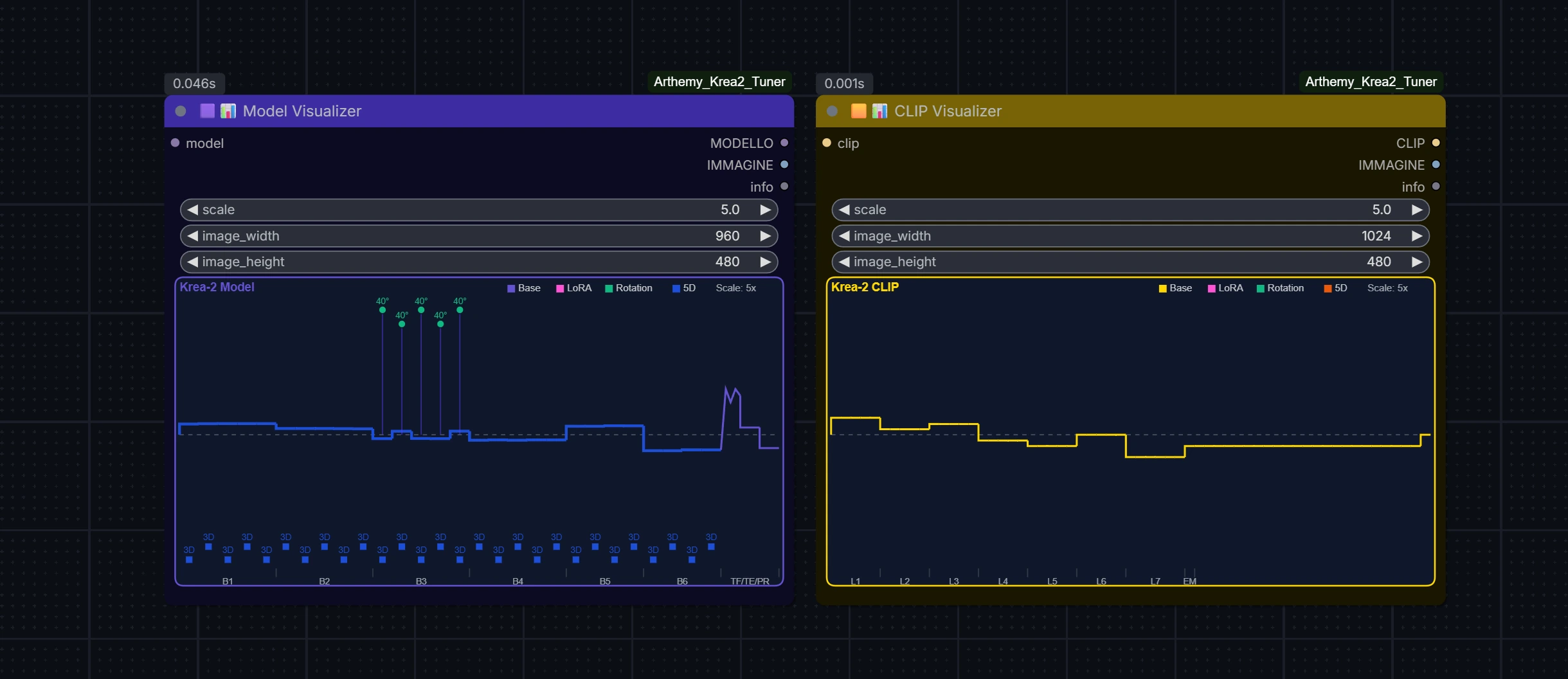The image size is (1568, 679).
Task: Click the CLIP Visualizer IMMAGINE output dot
Action: [1436, 165]
